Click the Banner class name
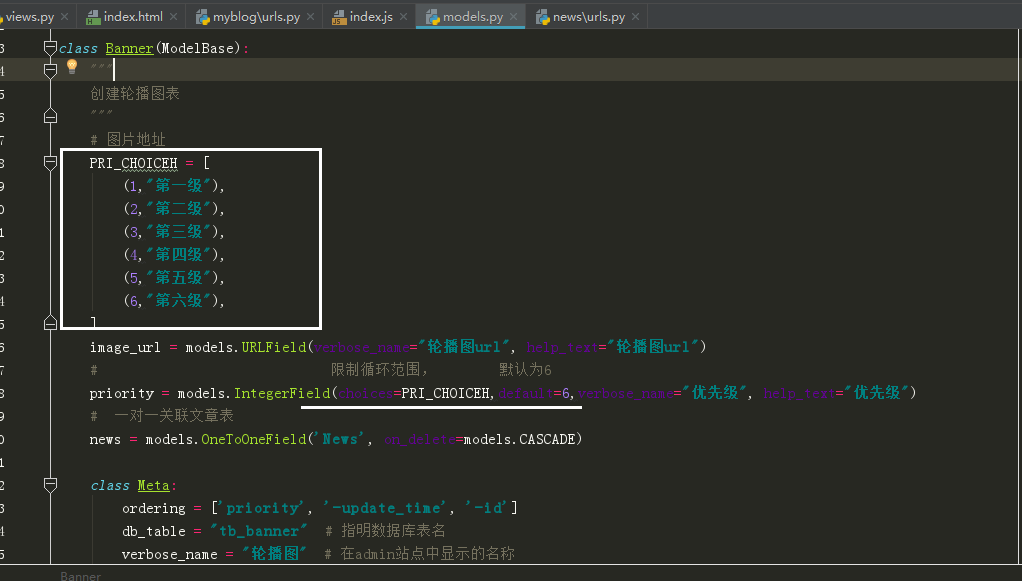1022x581 pixels. 129,48
